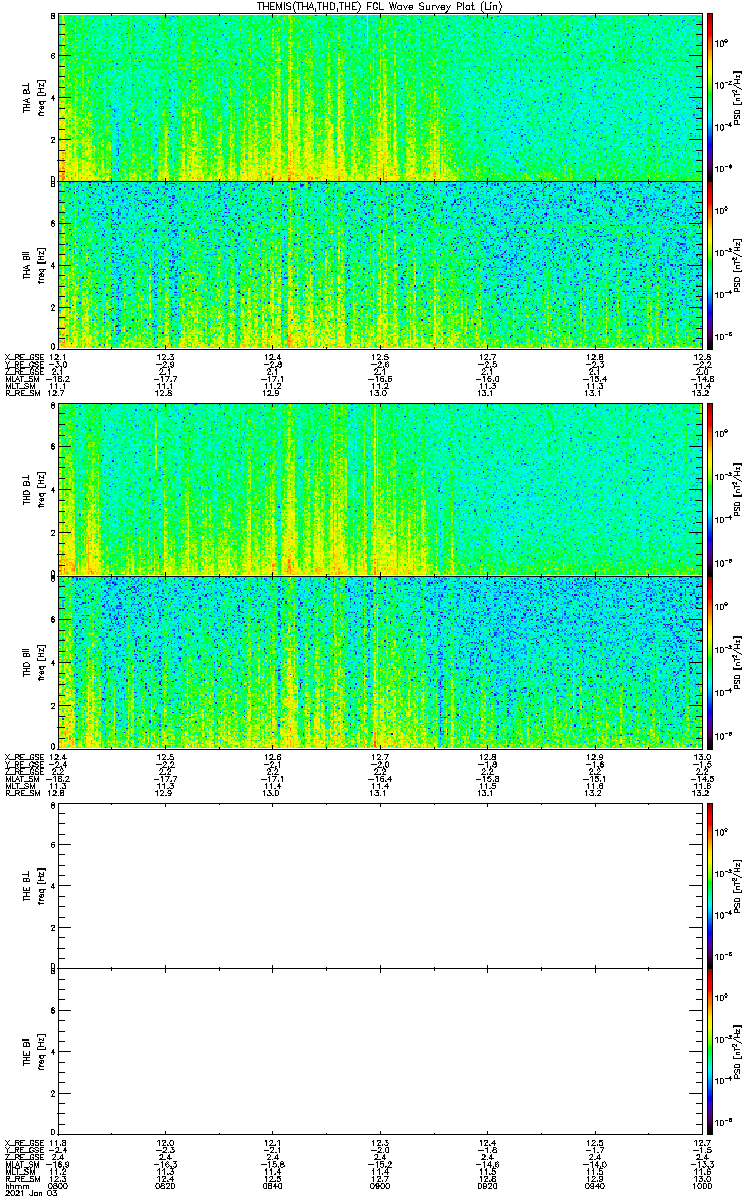
Task: Click the 0920 time tick label
Action: coord(487,1185)
